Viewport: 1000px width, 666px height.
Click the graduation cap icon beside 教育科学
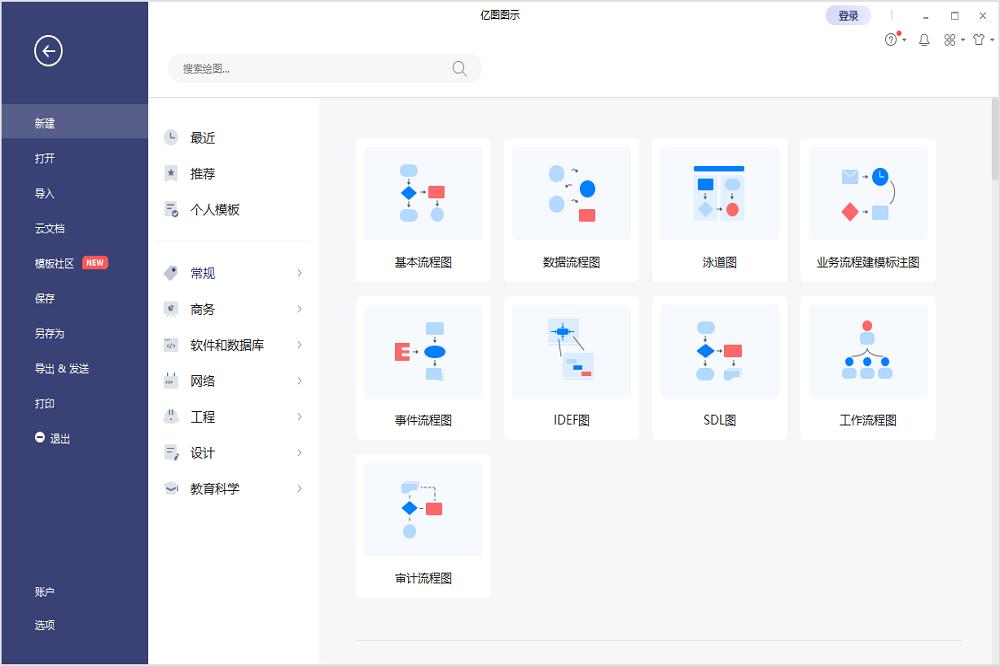171,489
